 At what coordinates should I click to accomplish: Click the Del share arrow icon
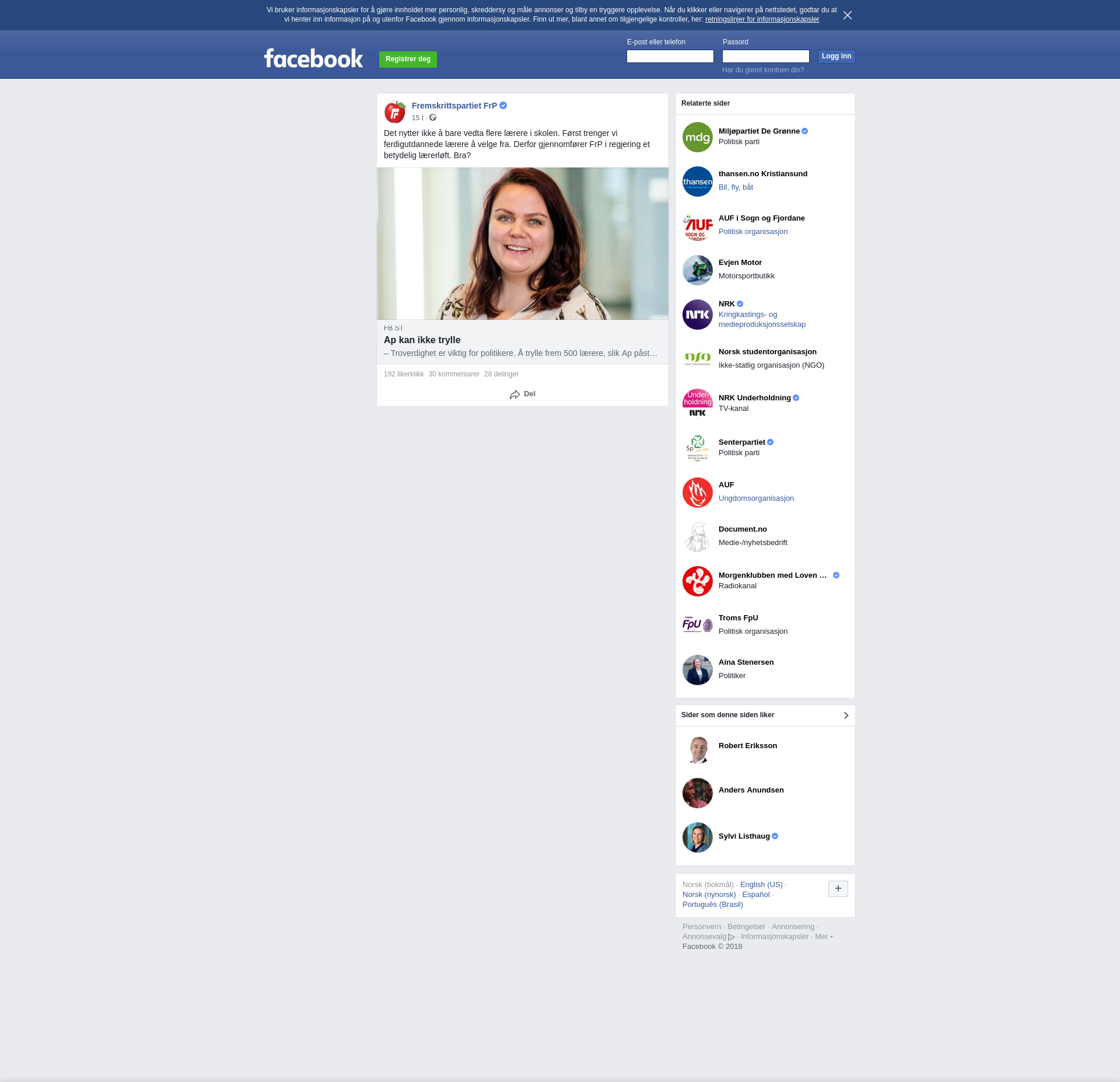coord(514,395)
